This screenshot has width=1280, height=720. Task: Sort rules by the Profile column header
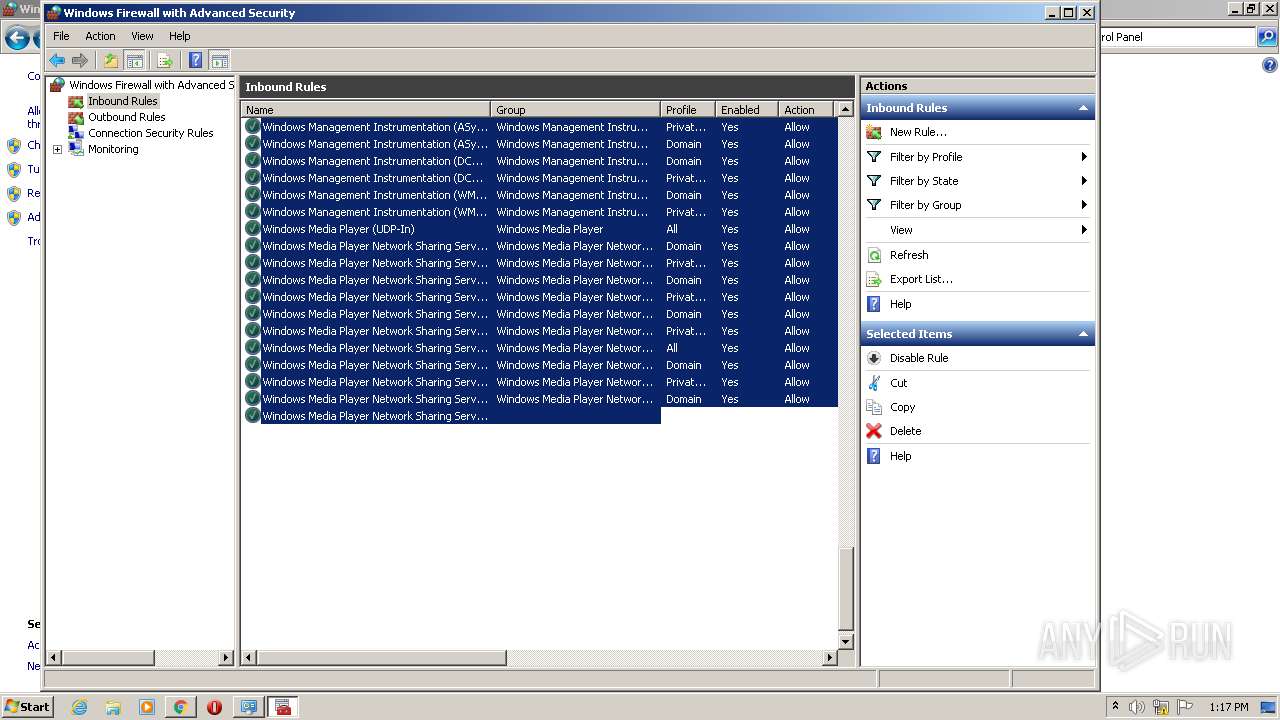click(x=688, y=110)
